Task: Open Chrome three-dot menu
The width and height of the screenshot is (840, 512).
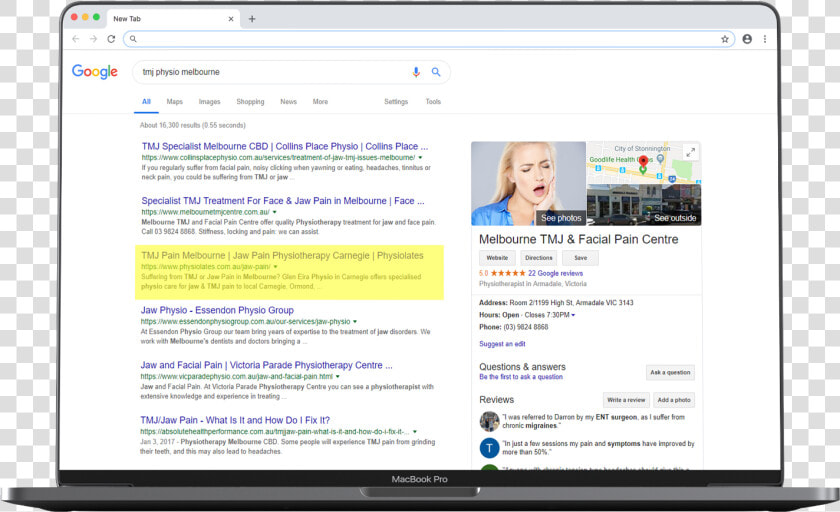Action: click(765, 39)
